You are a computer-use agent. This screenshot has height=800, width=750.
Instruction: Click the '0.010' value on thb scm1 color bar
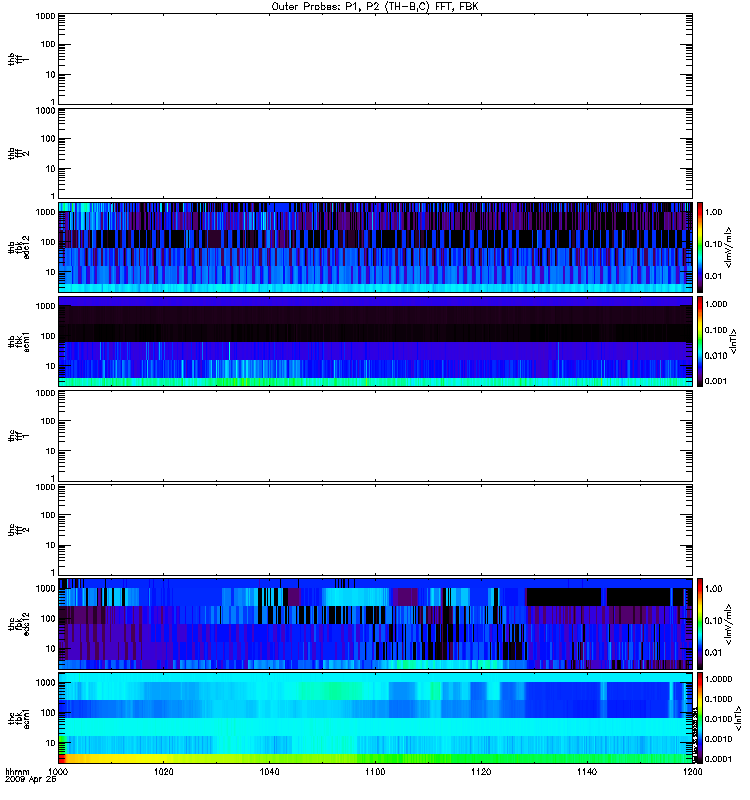[716, 356]
